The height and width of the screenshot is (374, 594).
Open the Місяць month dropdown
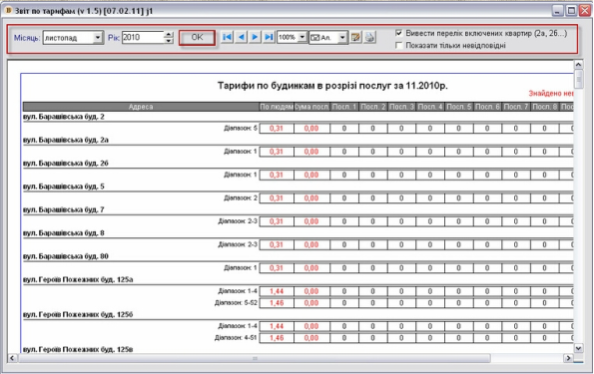(98, 38)
